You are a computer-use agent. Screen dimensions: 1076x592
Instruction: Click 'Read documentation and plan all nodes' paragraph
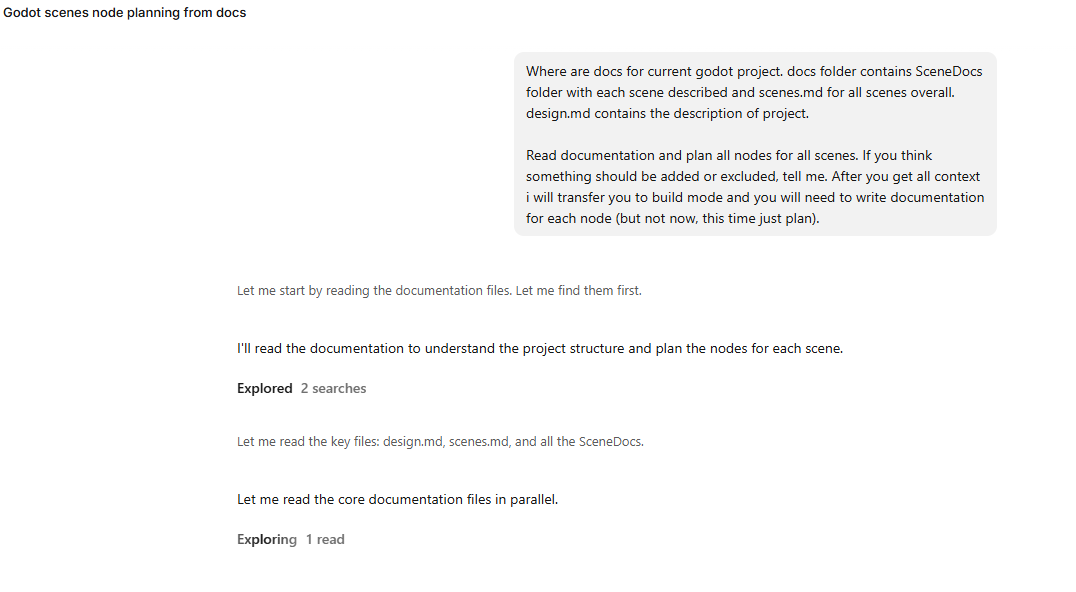click(x=755, y=187)
